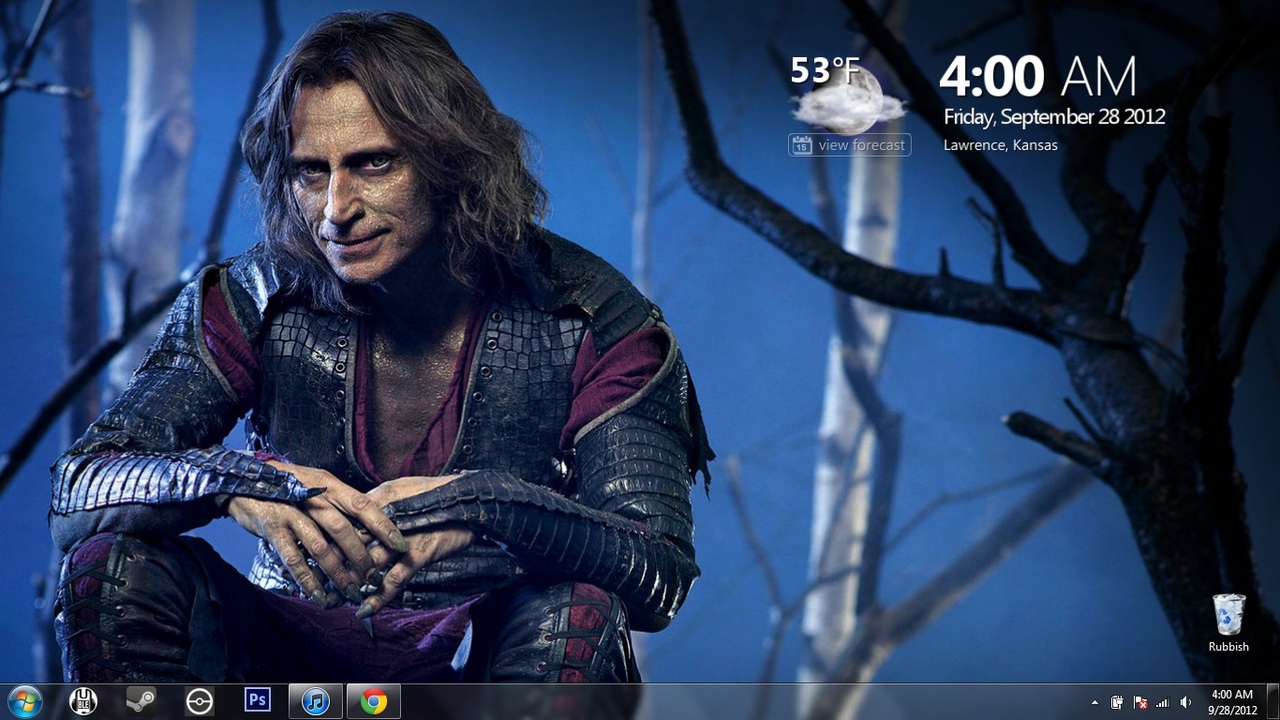Image resolution: width=1280 pixels, height=720 pixels.
Task: Show hidden system tray icons arrow
Action: tap(1095, 702)
